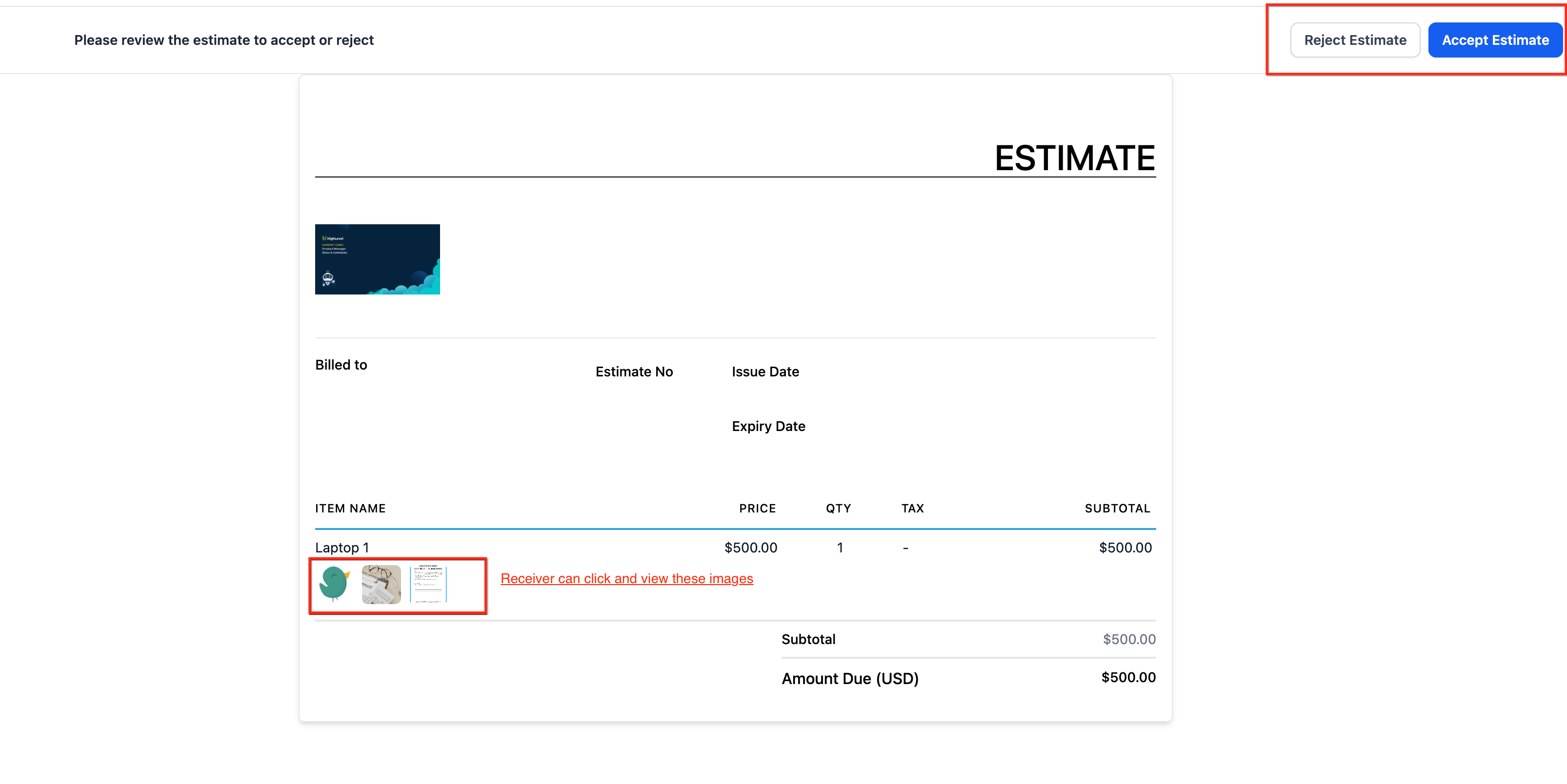
Task: Click the 'Expiry Date' label
Action: [768, 426]
